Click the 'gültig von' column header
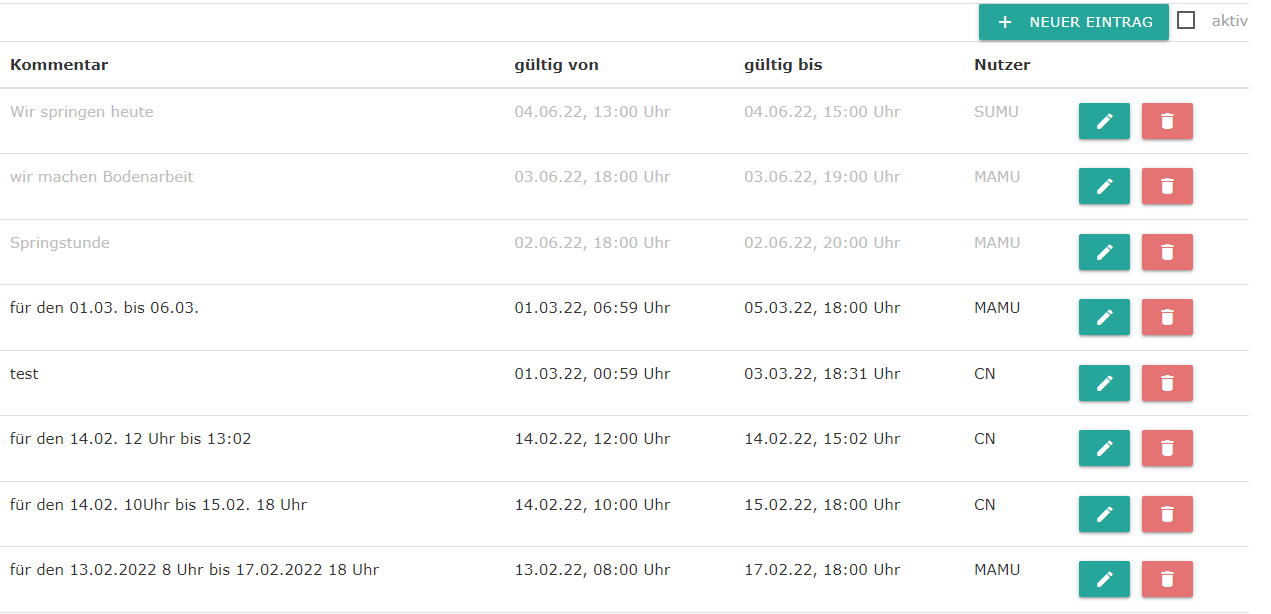The height and width of the screenshot is (614, 1271). coord(556,65)
